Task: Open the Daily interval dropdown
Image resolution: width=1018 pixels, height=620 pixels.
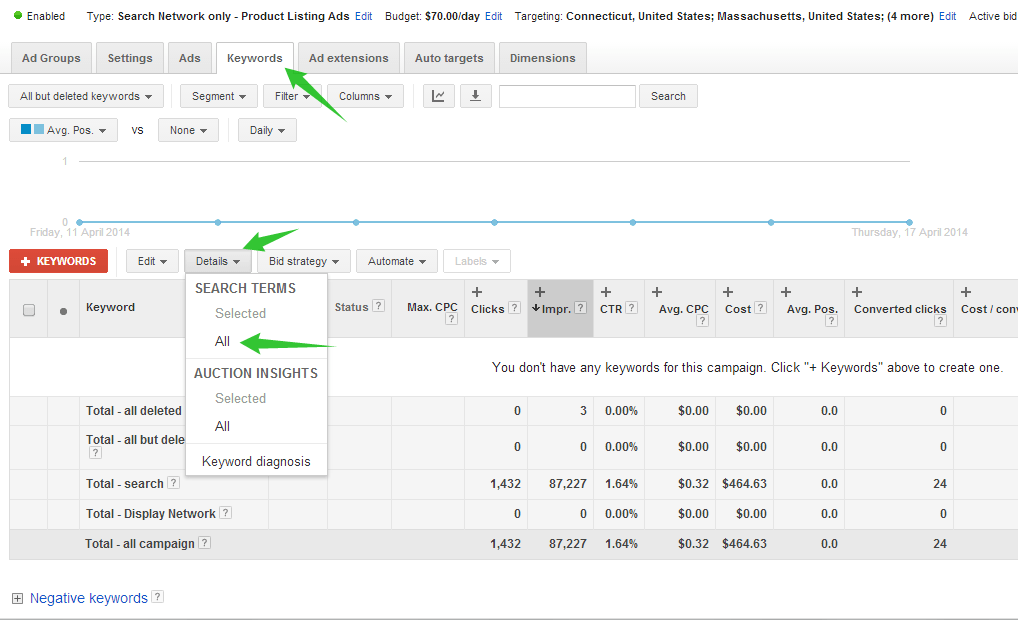Action: [x=267, y=130]
